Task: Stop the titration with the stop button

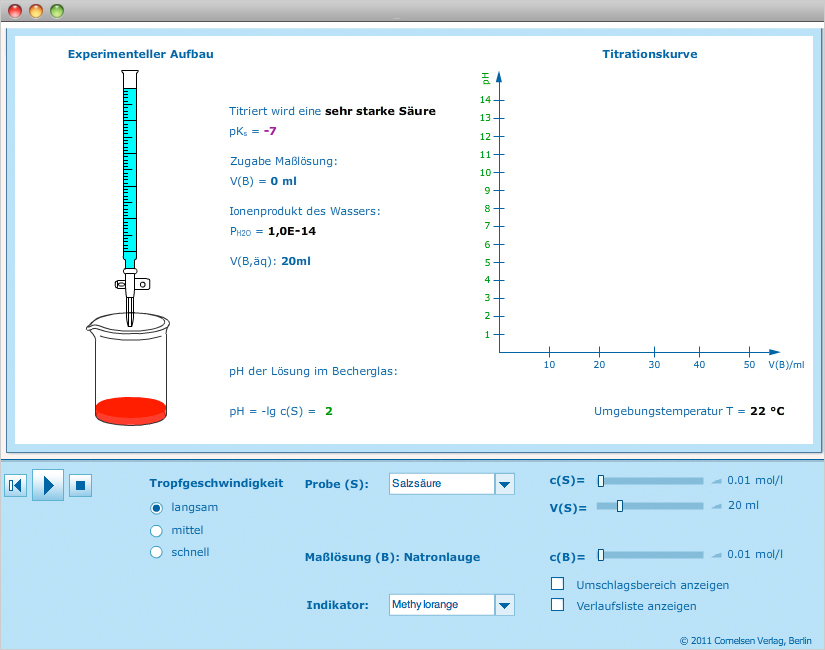Action: pyautogui.click(x=80, y=486)
